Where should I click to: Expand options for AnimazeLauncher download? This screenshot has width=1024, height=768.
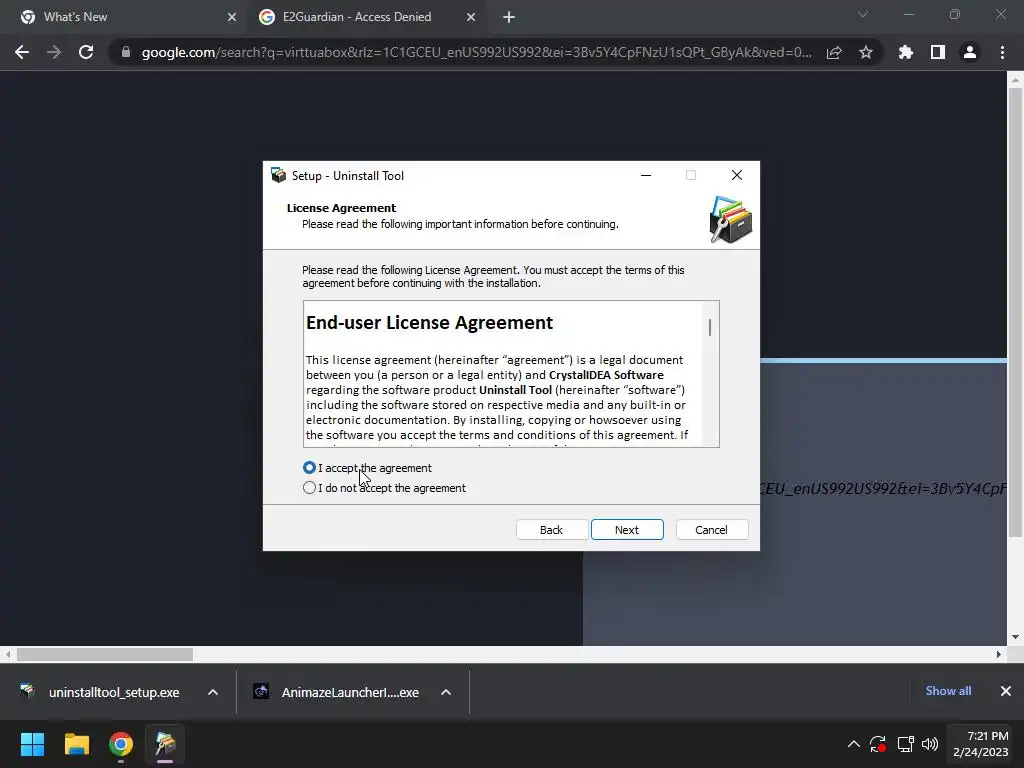click(446, 692)
